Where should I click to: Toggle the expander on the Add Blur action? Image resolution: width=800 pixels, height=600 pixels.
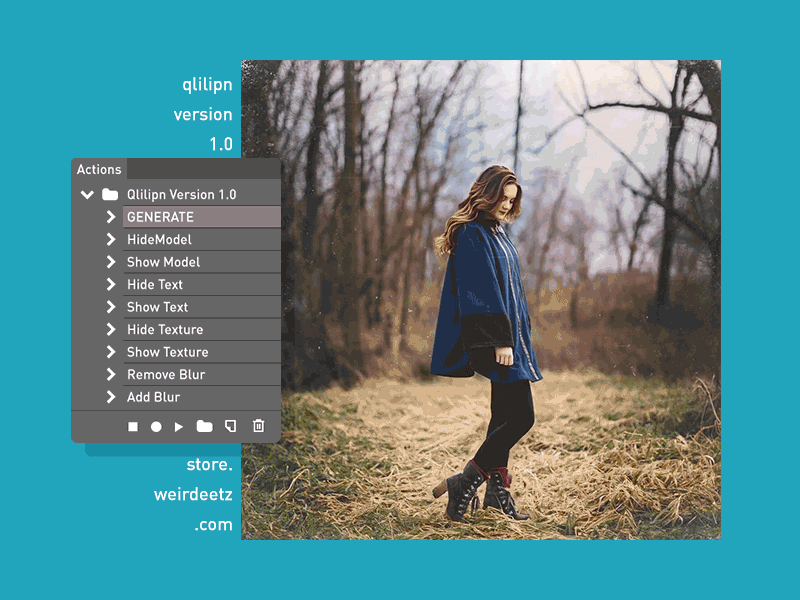(113, 397)
